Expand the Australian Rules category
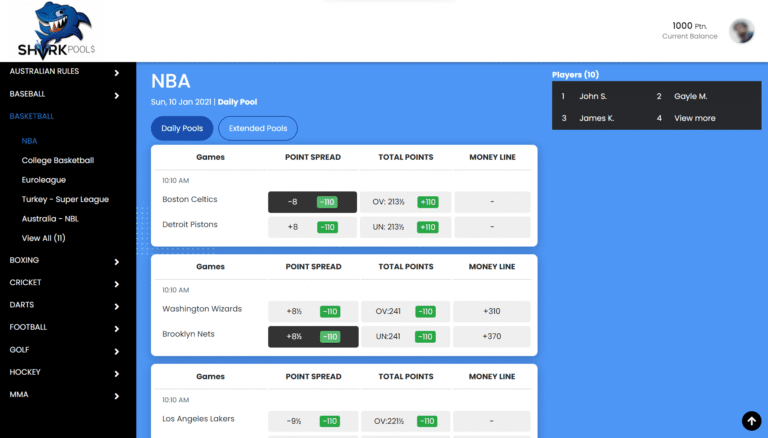This screenshot has width=768, height=438. pyautogui.click(x=116, y=72)
